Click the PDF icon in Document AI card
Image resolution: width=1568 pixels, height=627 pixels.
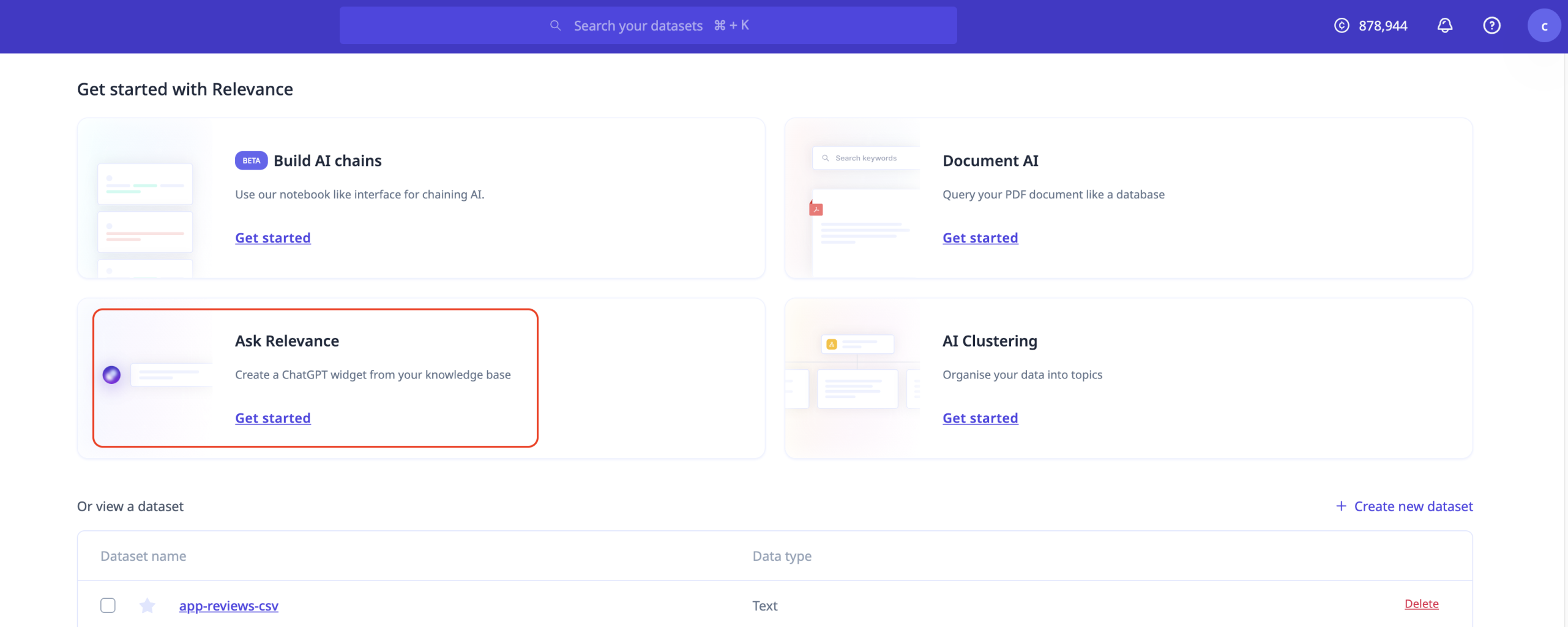(x=816, y=209)
